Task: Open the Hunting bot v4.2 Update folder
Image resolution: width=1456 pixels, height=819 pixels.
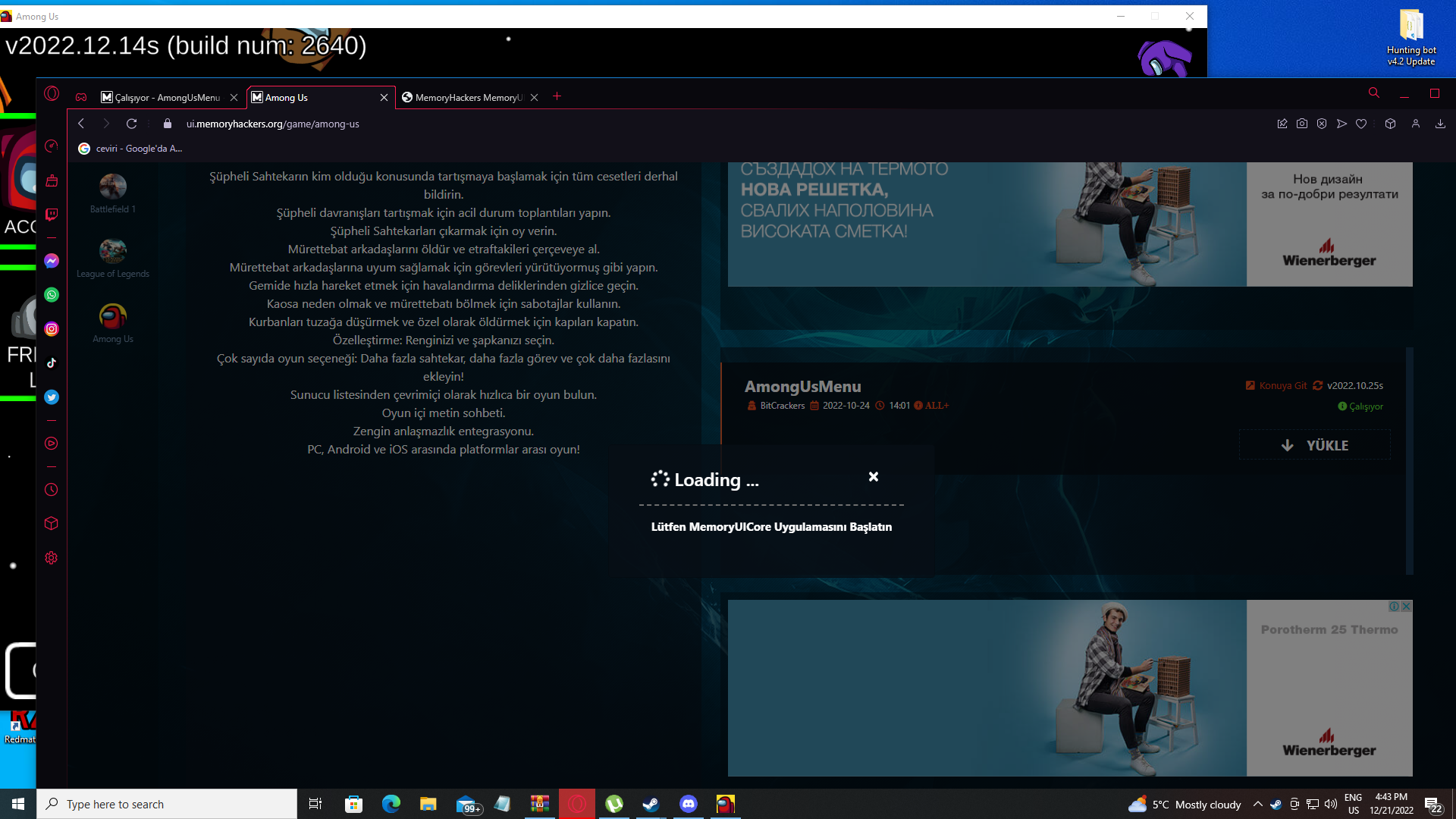Action: click(1411, 37)
